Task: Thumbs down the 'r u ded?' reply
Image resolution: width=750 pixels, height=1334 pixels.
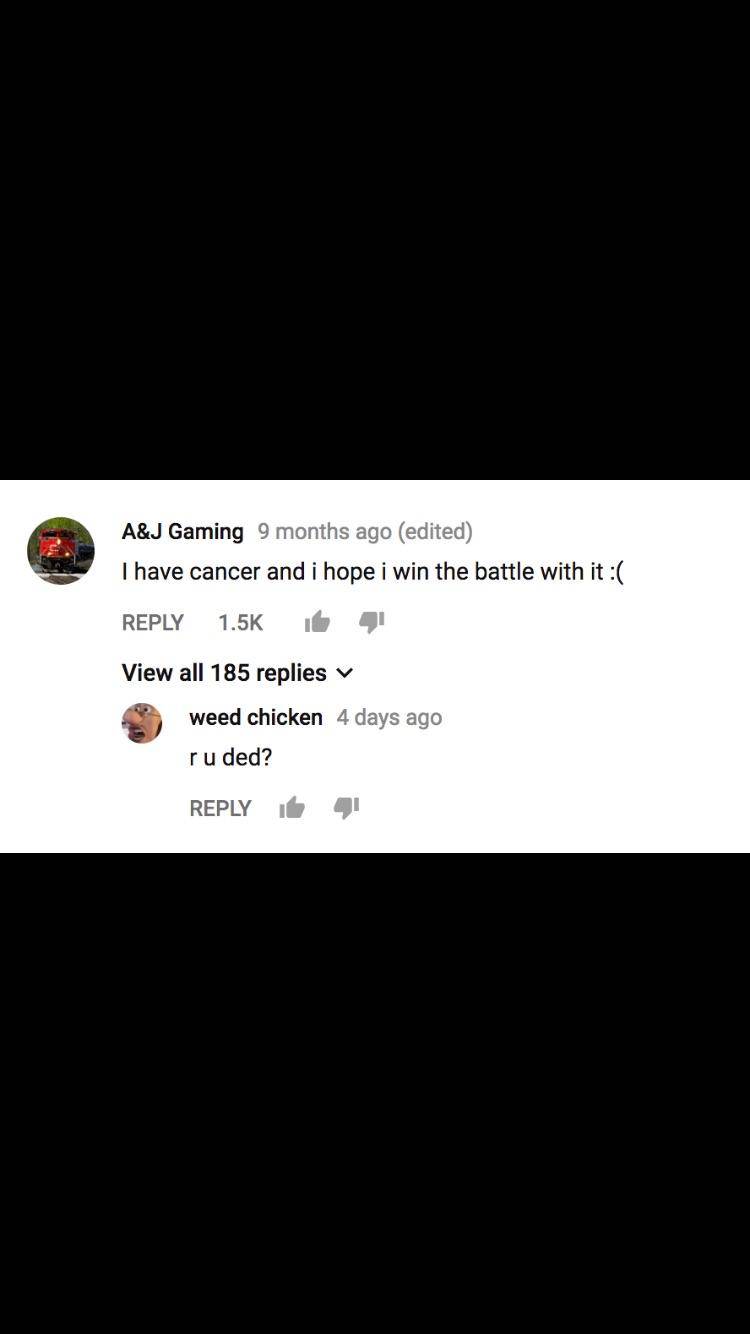Action: [x=346, y=807]
